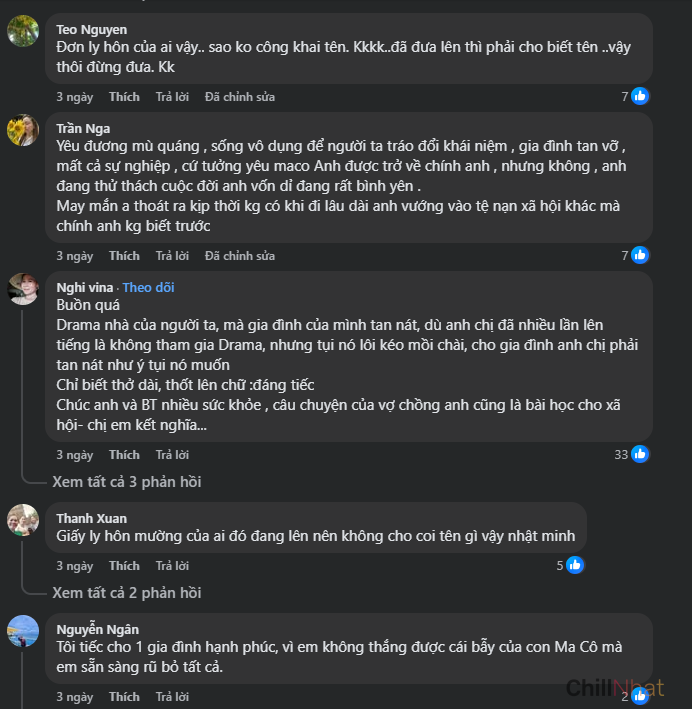Toggle Thích on Trần Nga's comment
The height and width of the screenshot is (709, 692).
[x=124, y=256]
